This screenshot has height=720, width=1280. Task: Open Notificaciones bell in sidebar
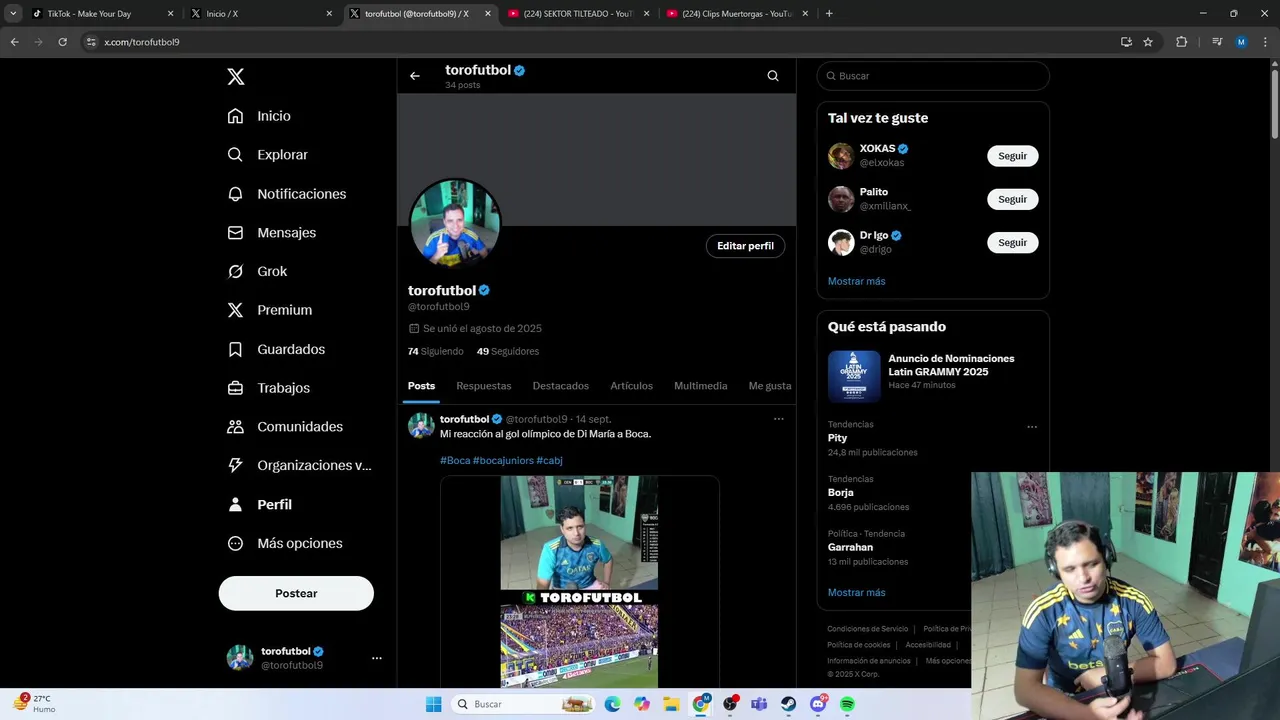[286, 194]
